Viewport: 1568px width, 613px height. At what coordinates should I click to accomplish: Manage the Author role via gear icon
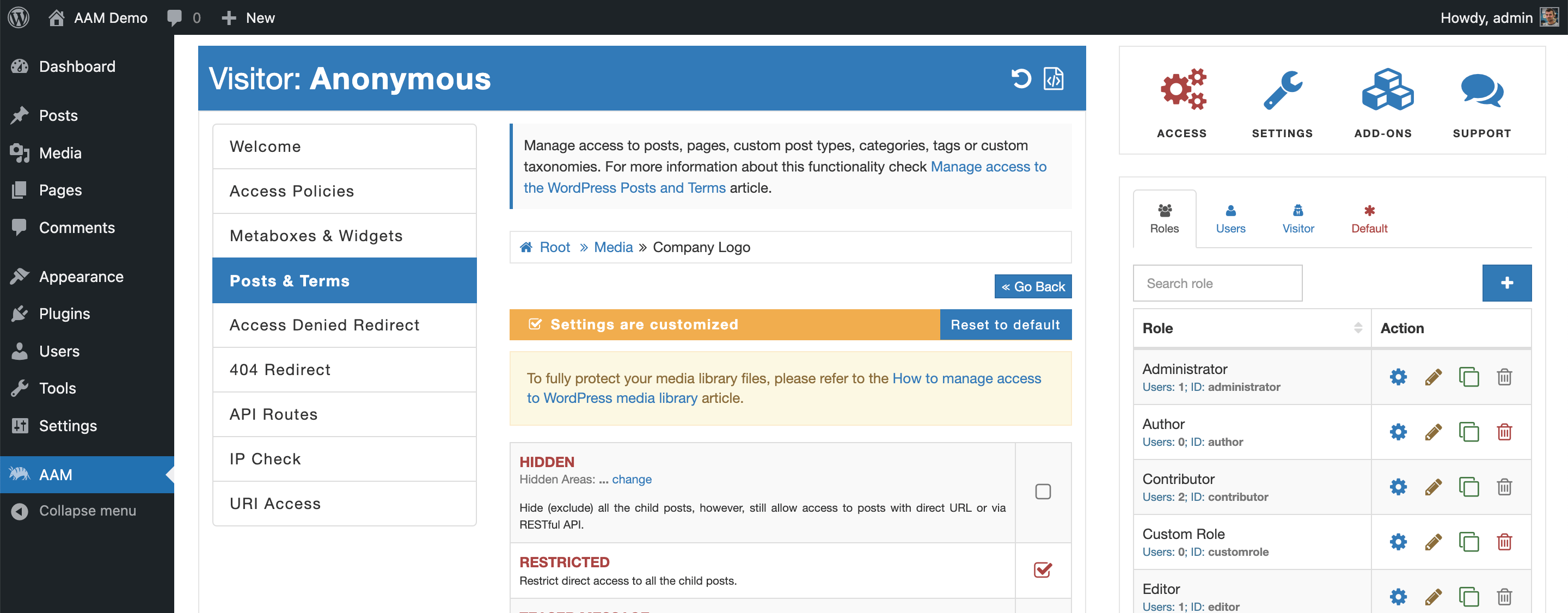tap(1398, 432)
